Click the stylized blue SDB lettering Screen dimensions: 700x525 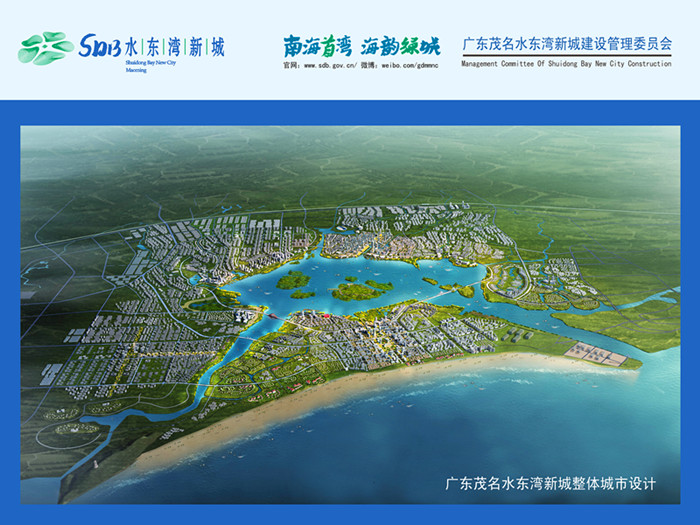pyautogui.click(x=100, y=47)
